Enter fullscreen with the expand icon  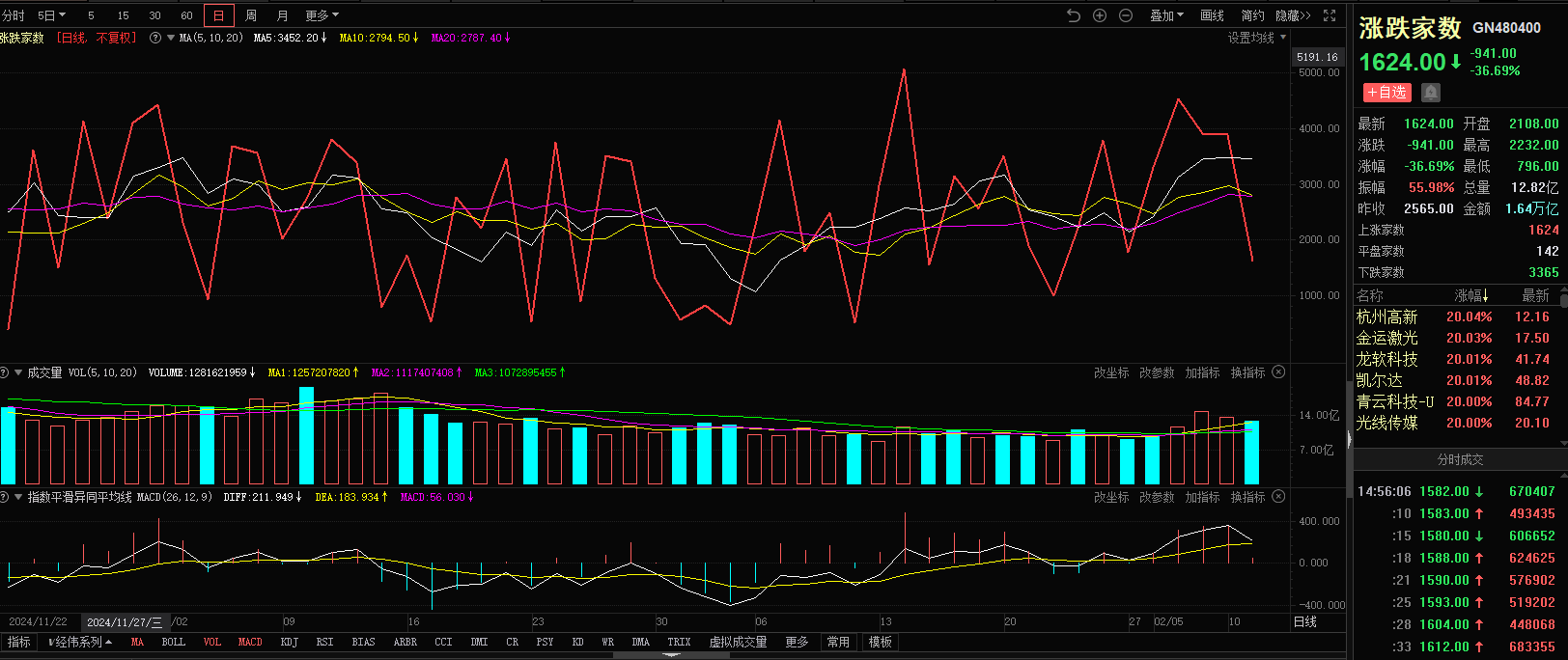(x=1330, y=15)
